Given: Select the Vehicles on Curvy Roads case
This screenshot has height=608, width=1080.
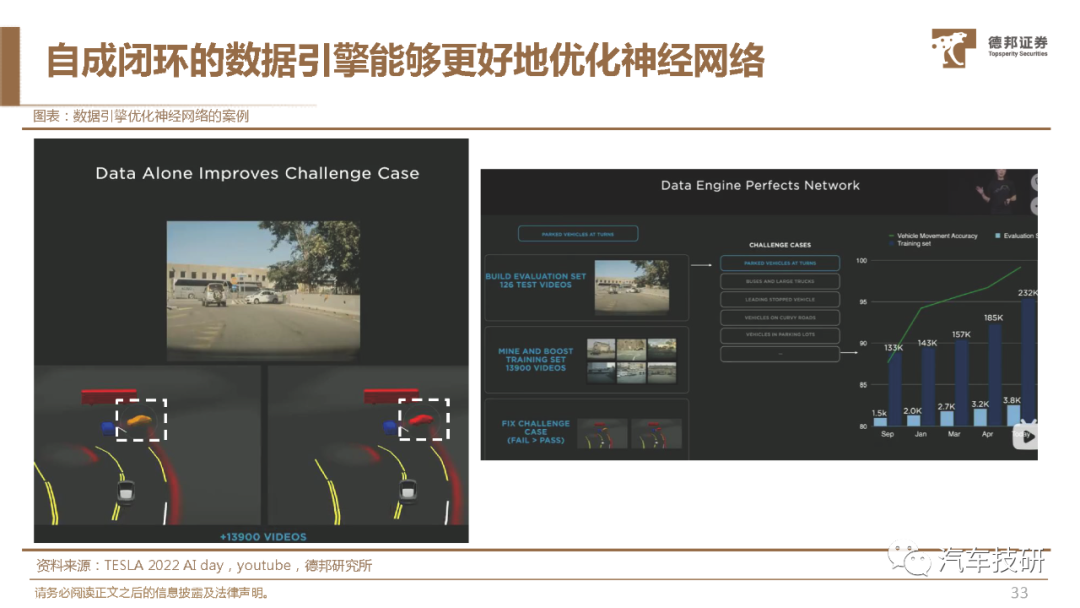Looking at the screenshot, I should click(780, 317).
